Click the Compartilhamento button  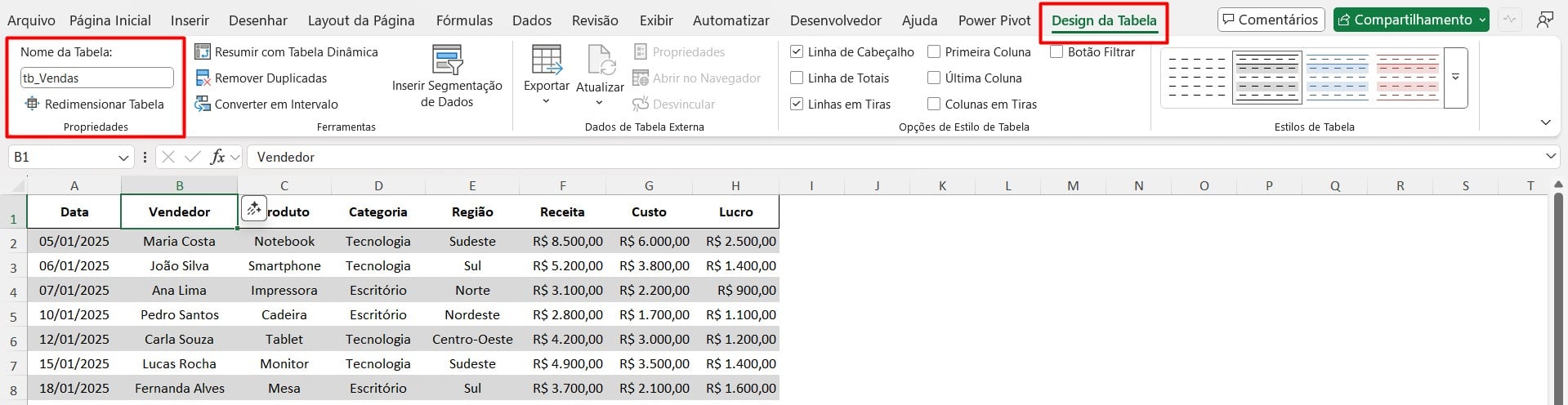click(1410, 20)
